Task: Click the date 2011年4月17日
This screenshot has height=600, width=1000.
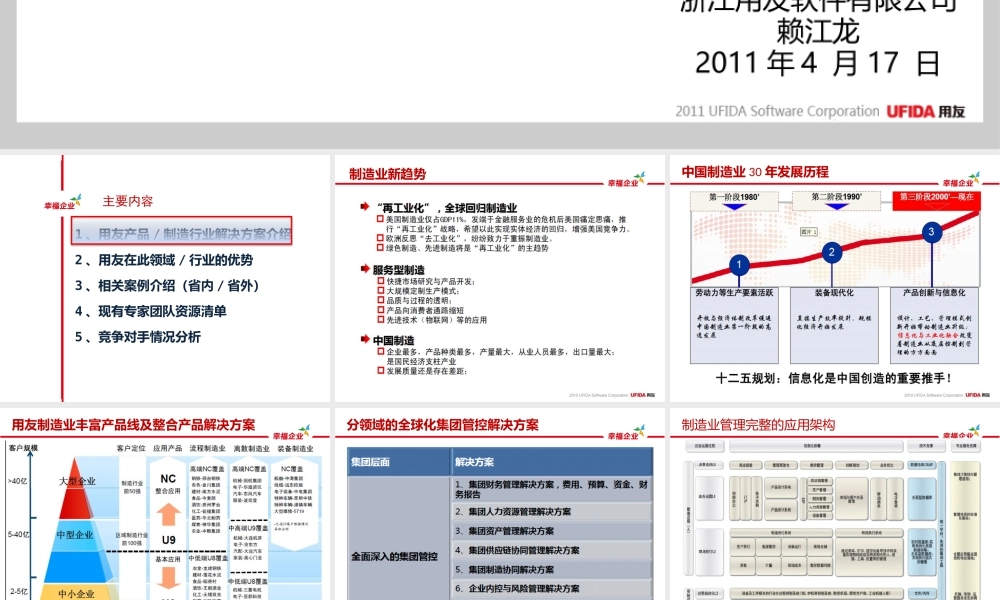Action: [818, 63]
